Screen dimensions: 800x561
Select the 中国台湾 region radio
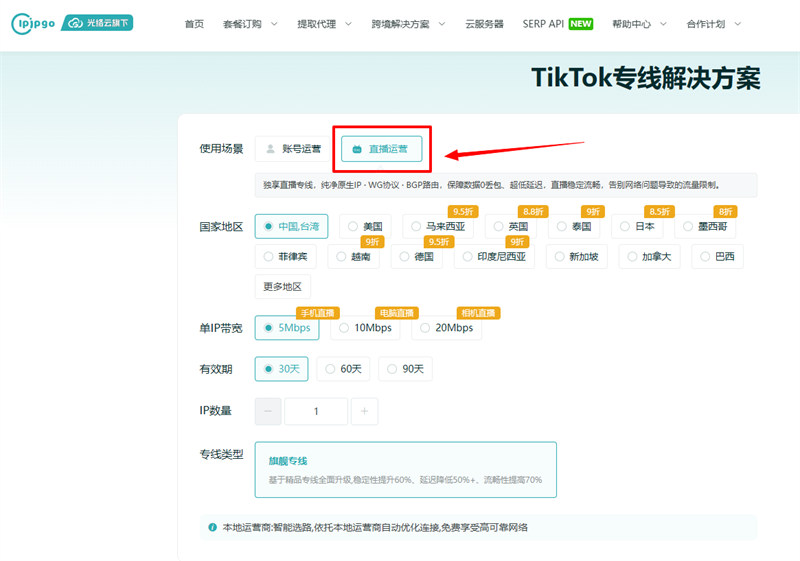(291, 226)
